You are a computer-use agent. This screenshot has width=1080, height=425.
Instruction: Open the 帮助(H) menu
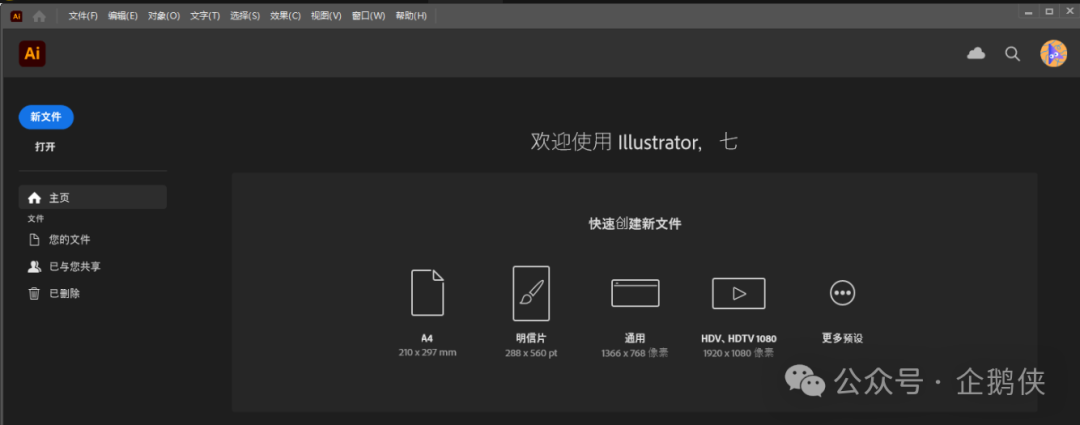[411, 16]
